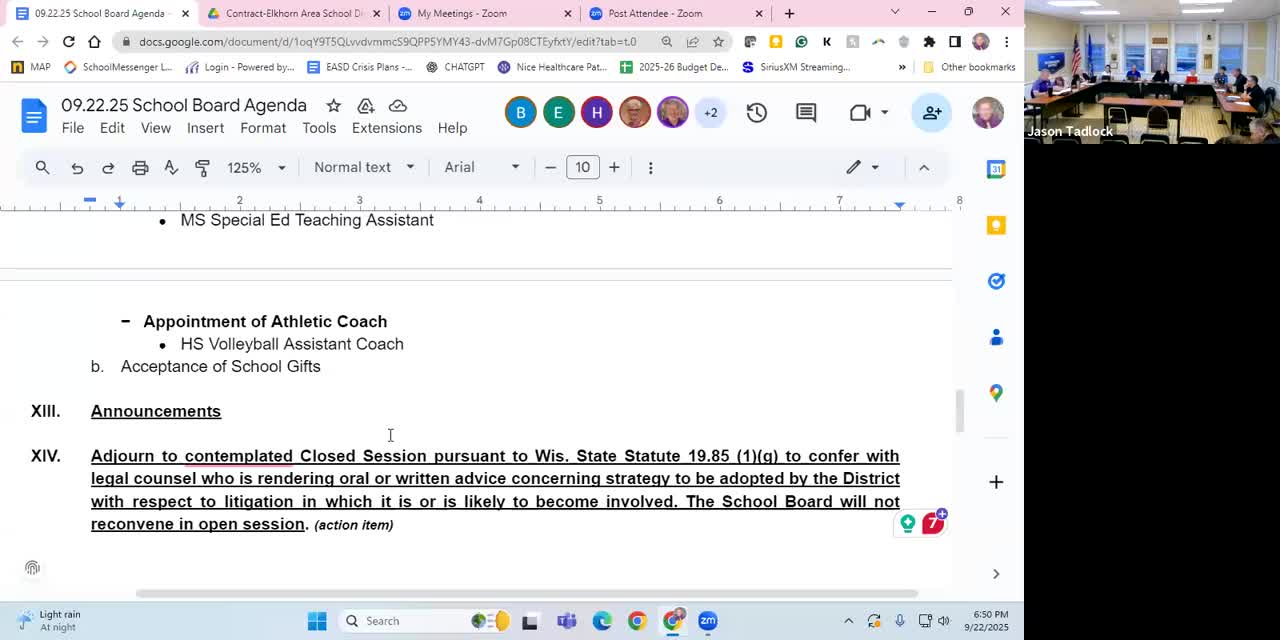The image size is (1280, 640).
Task: Print the document using printer icon
Action: click(x=140, y=167)
